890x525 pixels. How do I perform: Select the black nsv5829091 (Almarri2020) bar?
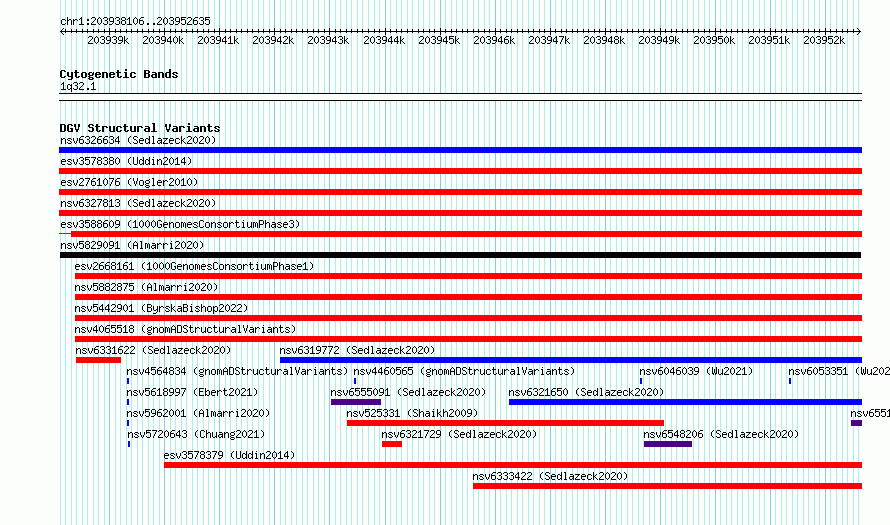tap(460, 255)
